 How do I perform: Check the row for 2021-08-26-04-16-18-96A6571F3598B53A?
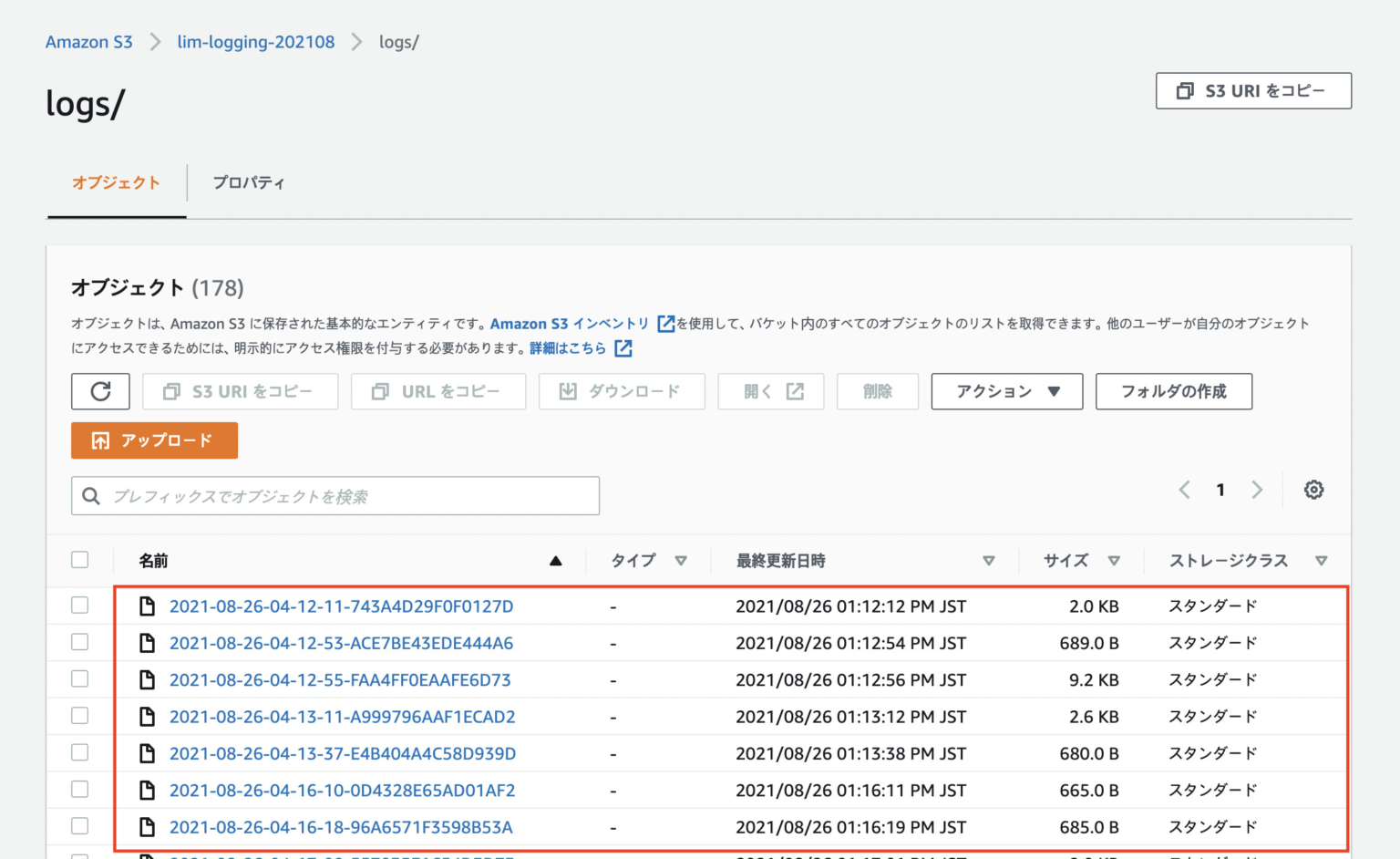coord(79,826)
